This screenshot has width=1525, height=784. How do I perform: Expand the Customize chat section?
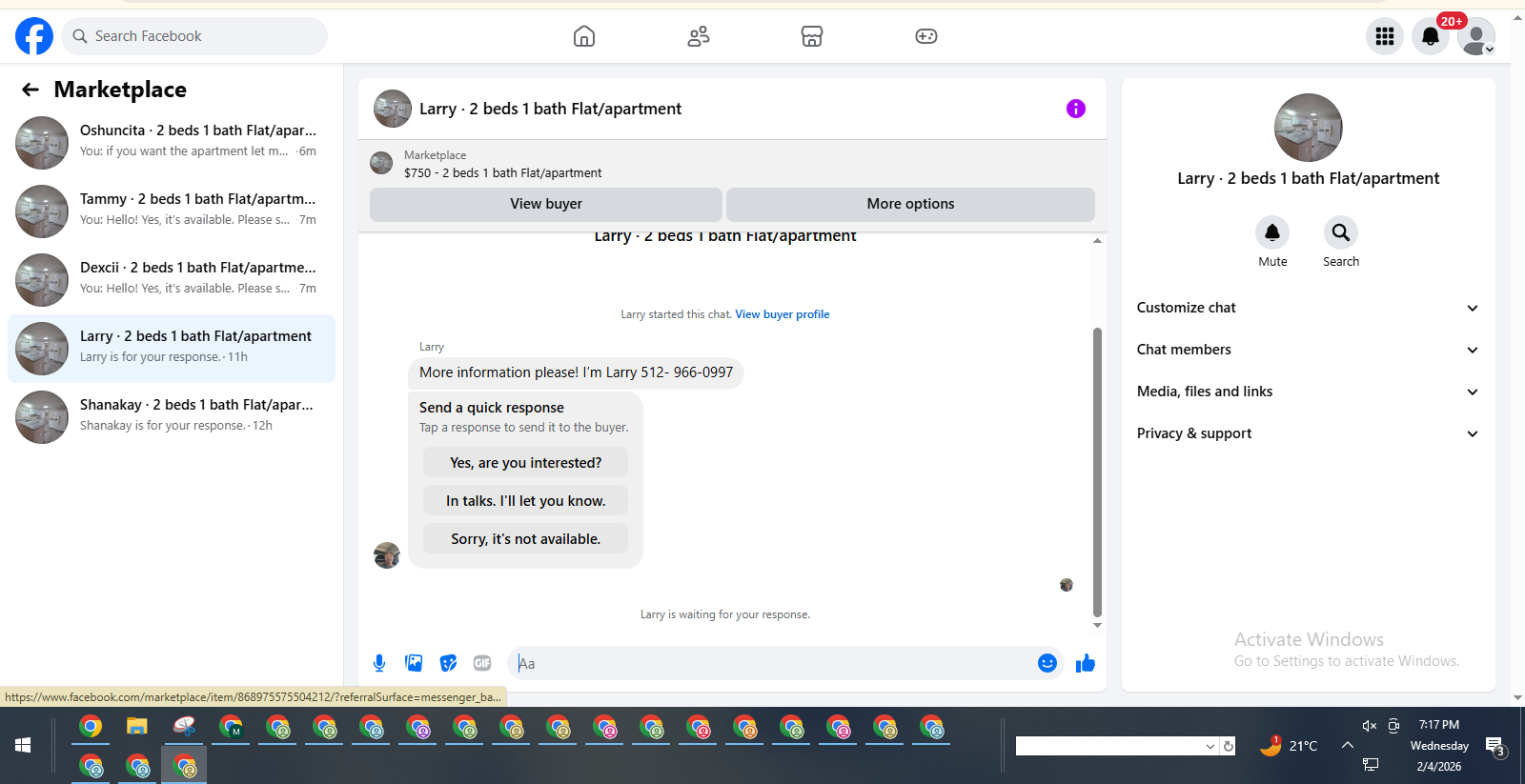(x=1308, y=308)
